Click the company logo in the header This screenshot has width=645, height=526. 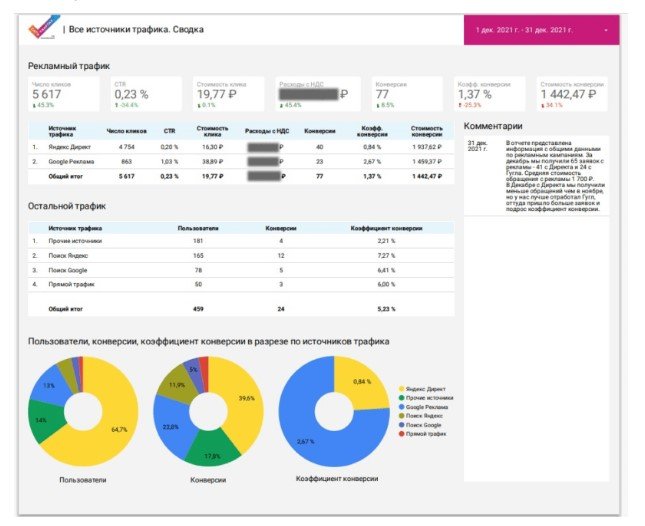44,27
